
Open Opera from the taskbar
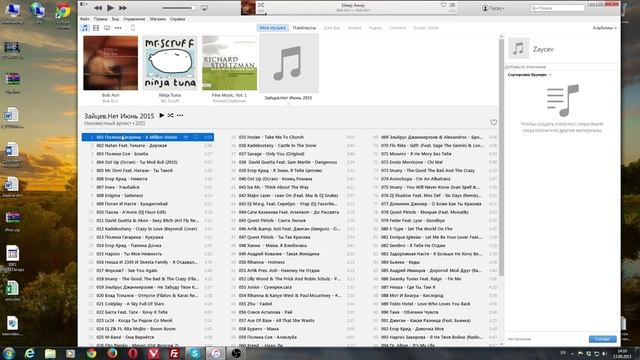(x=133, y=353)
